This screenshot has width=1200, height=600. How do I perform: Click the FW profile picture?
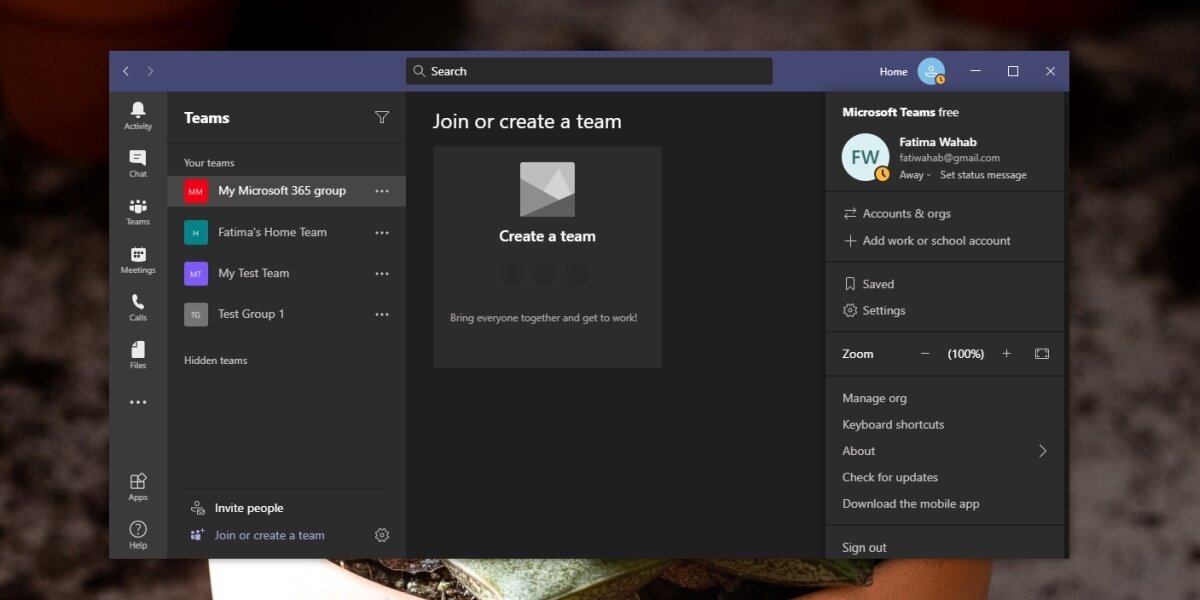pos(865,157)
